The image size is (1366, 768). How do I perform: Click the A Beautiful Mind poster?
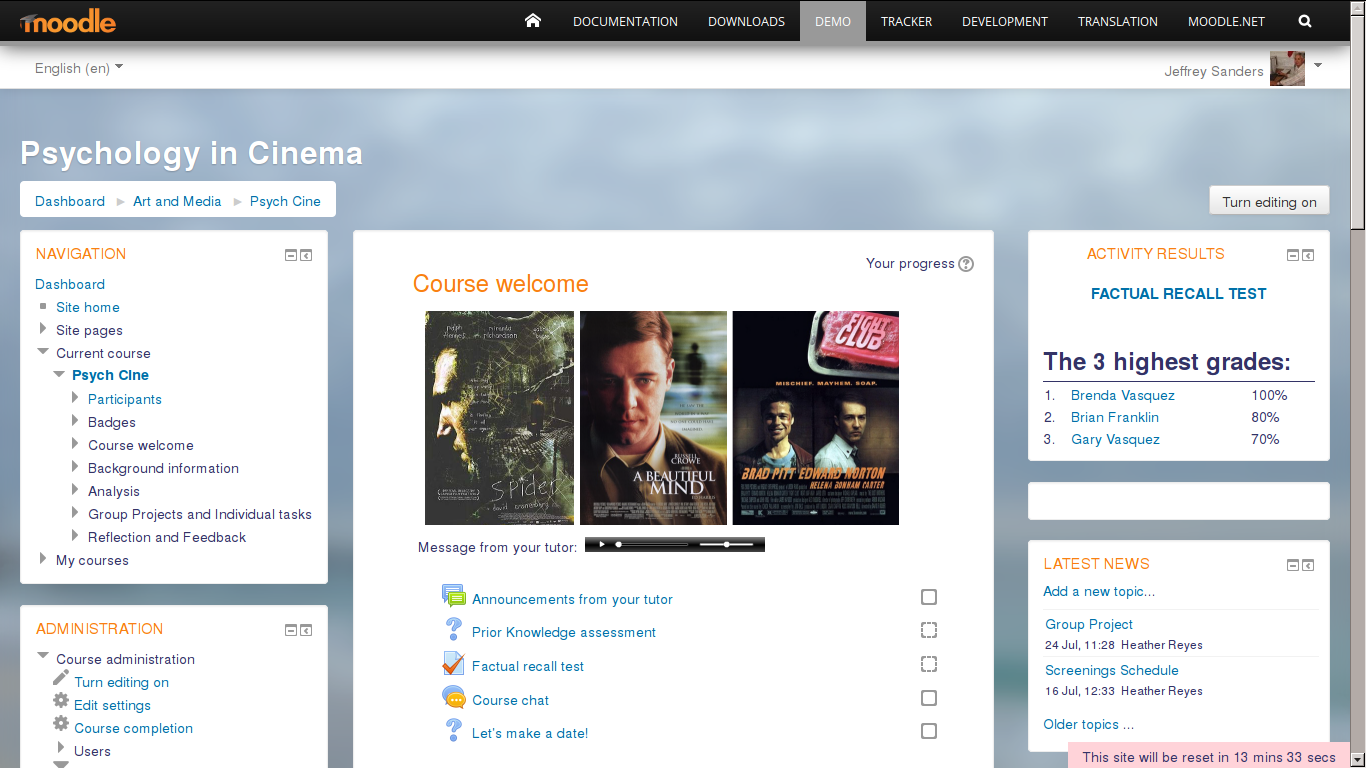(x=654, y=418)
